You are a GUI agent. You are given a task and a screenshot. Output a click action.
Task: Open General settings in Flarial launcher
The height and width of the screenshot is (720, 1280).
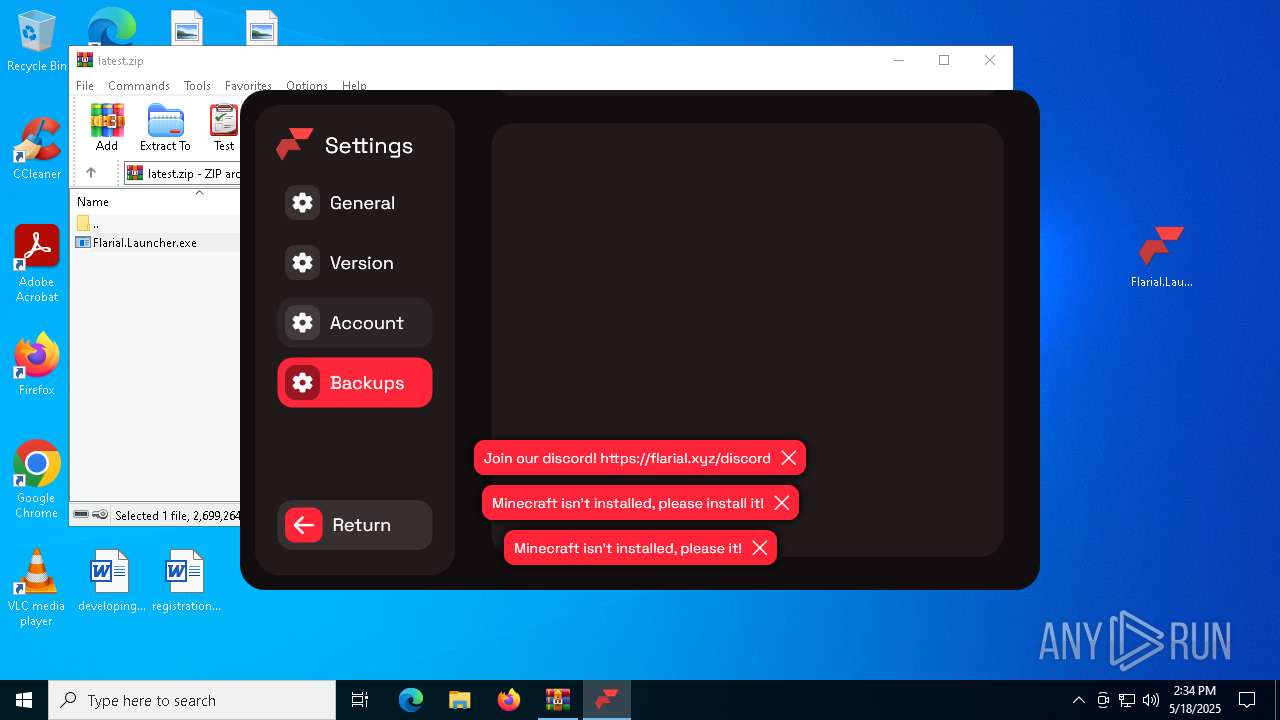coord(354,203)
